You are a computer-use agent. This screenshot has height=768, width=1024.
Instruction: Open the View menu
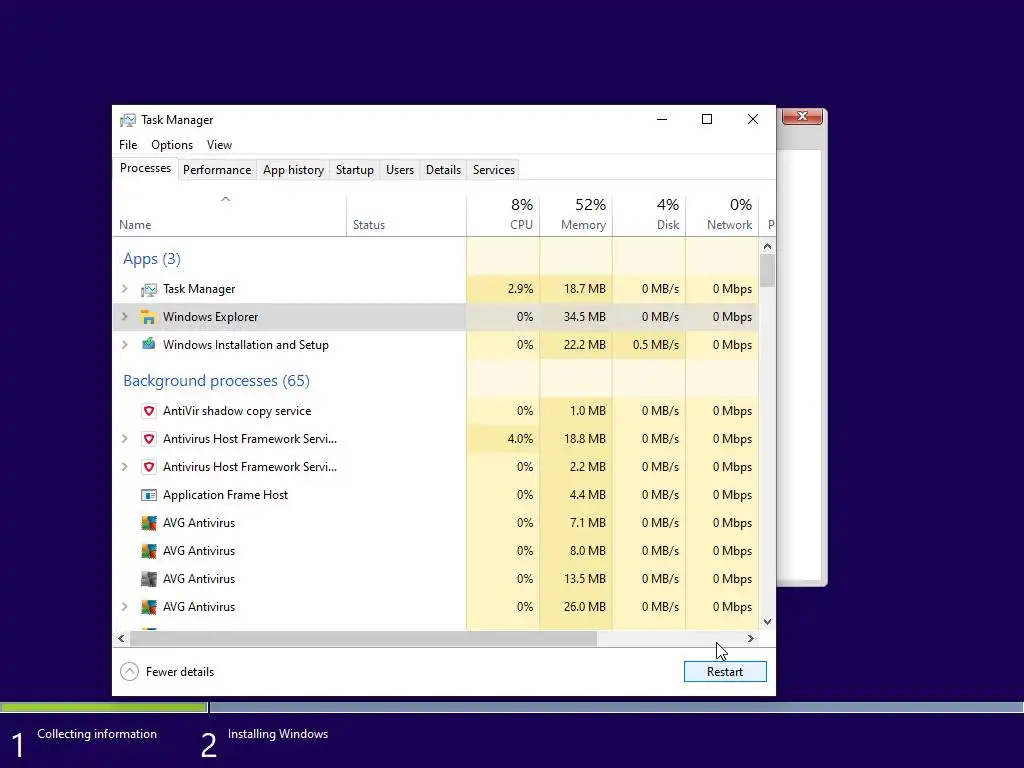point(219,145)
